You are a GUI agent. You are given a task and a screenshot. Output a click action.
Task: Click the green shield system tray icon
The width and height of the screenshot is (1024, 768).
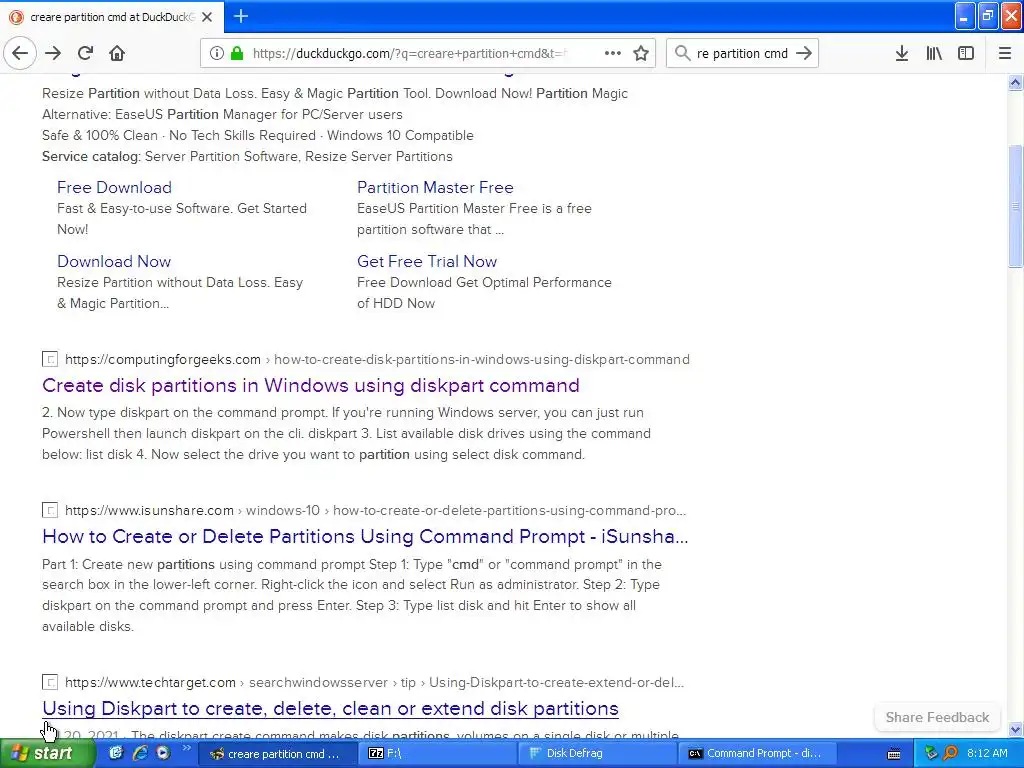coord(931,753)
